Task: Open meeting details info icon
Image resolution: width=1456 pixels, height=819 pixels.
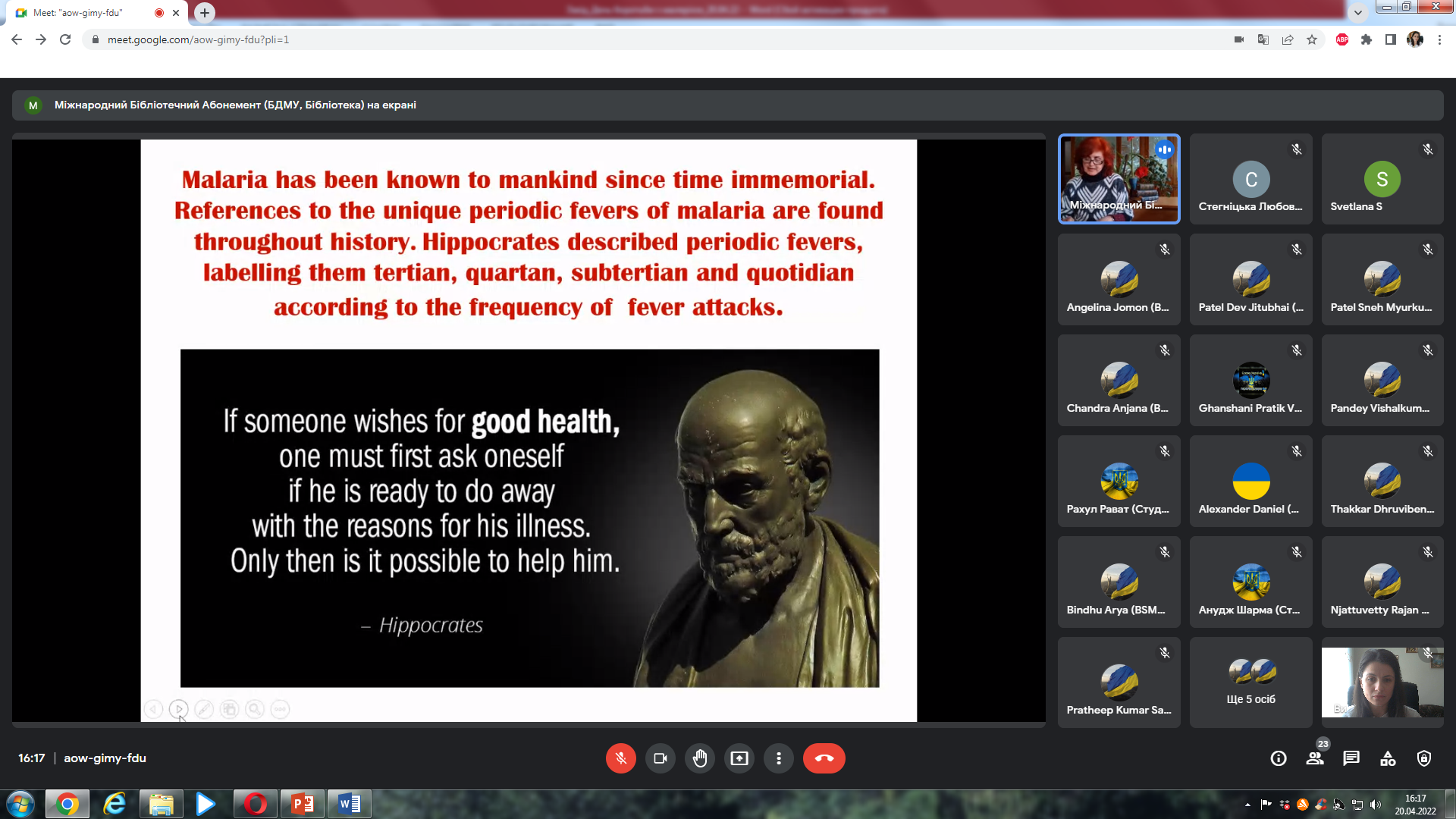Action: tap(1279, 758)
